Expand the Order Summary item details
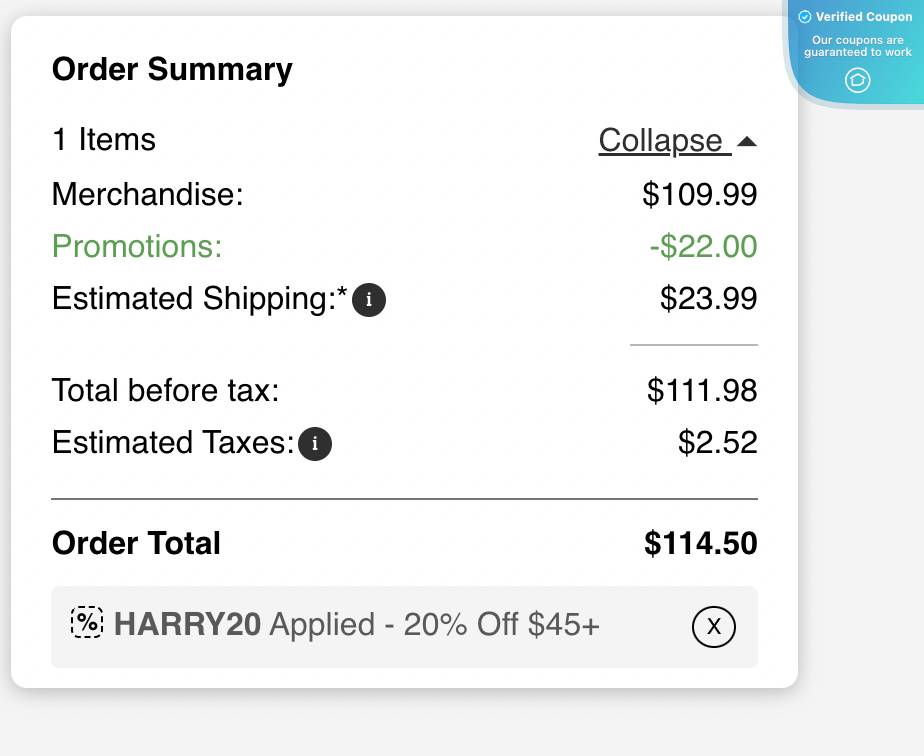The image size is (924, 756). point(664,141)
